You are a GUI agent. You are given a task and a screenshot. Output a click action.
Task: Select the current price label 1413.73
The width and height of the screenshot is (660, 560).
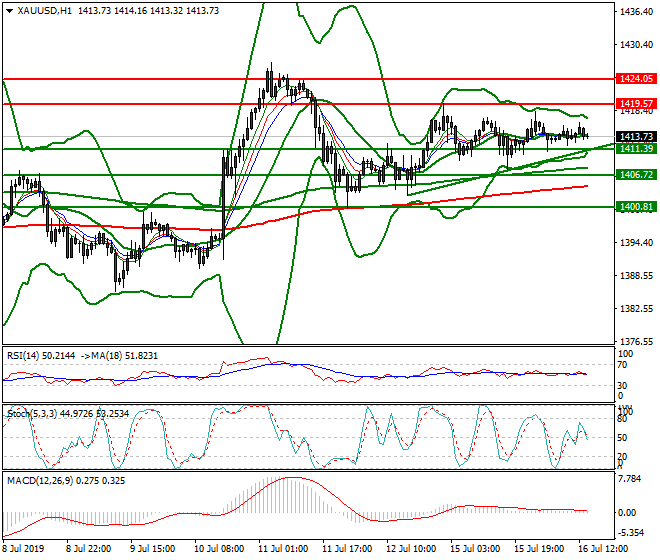click(636, 136)
